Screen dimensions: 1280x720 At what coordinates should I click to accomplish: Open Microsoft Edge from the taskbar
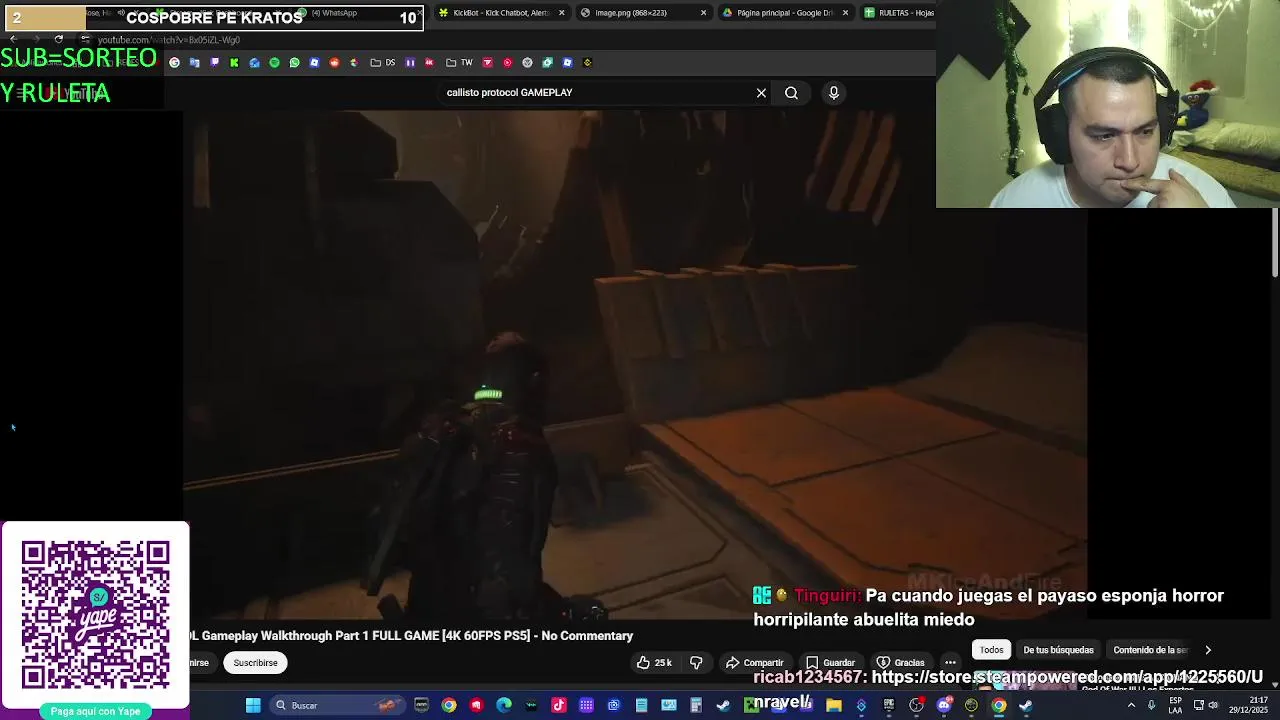[x=502, y=705]
